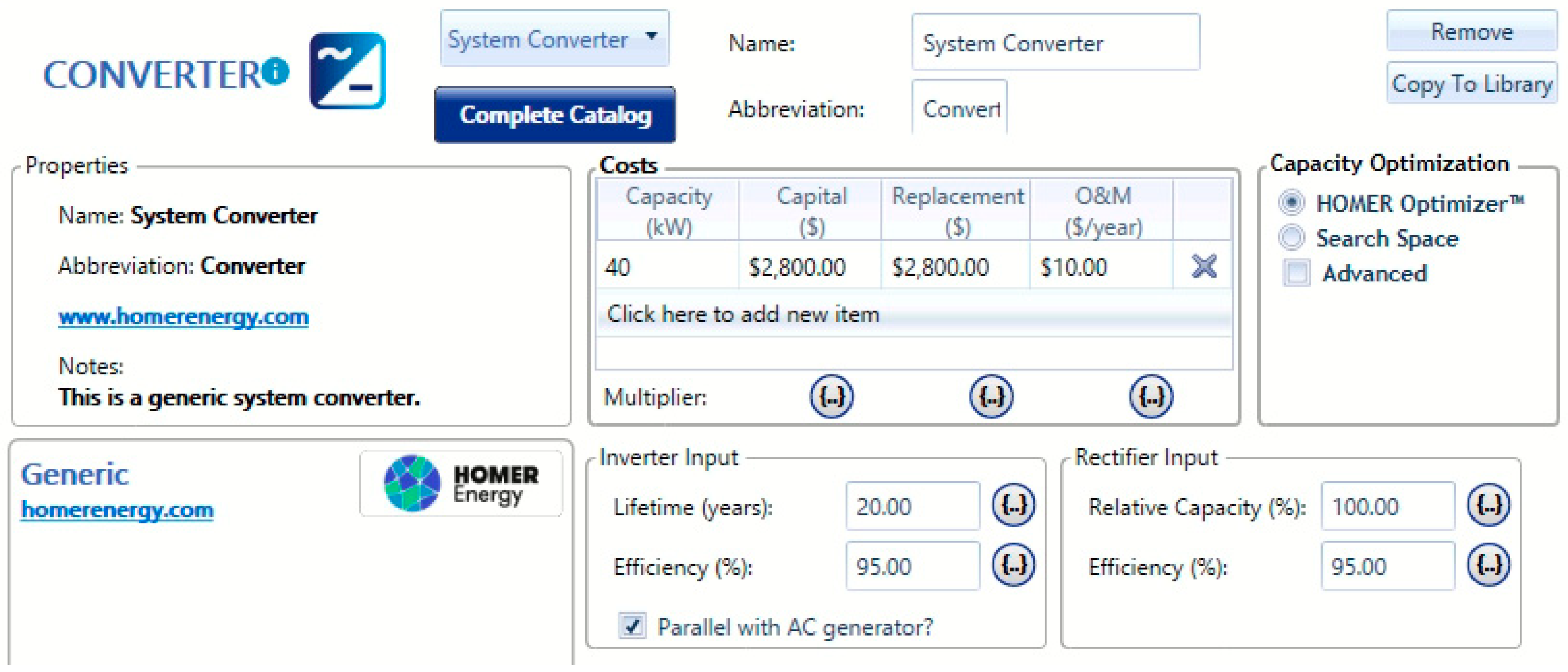Image resolution: width=1568 pixels, height=672 pixels.
Task: Select the HOMER Optimizer radio option
Action: coord(1291,203)
